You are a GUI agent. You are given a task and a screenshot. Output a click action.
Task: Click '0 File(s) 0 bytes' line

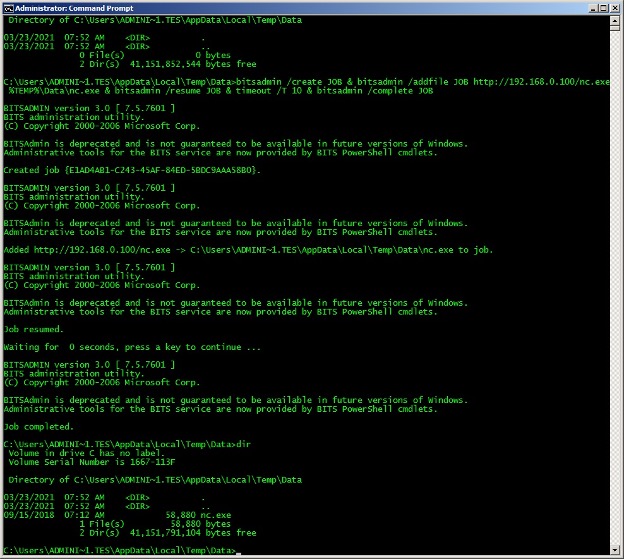155,55
